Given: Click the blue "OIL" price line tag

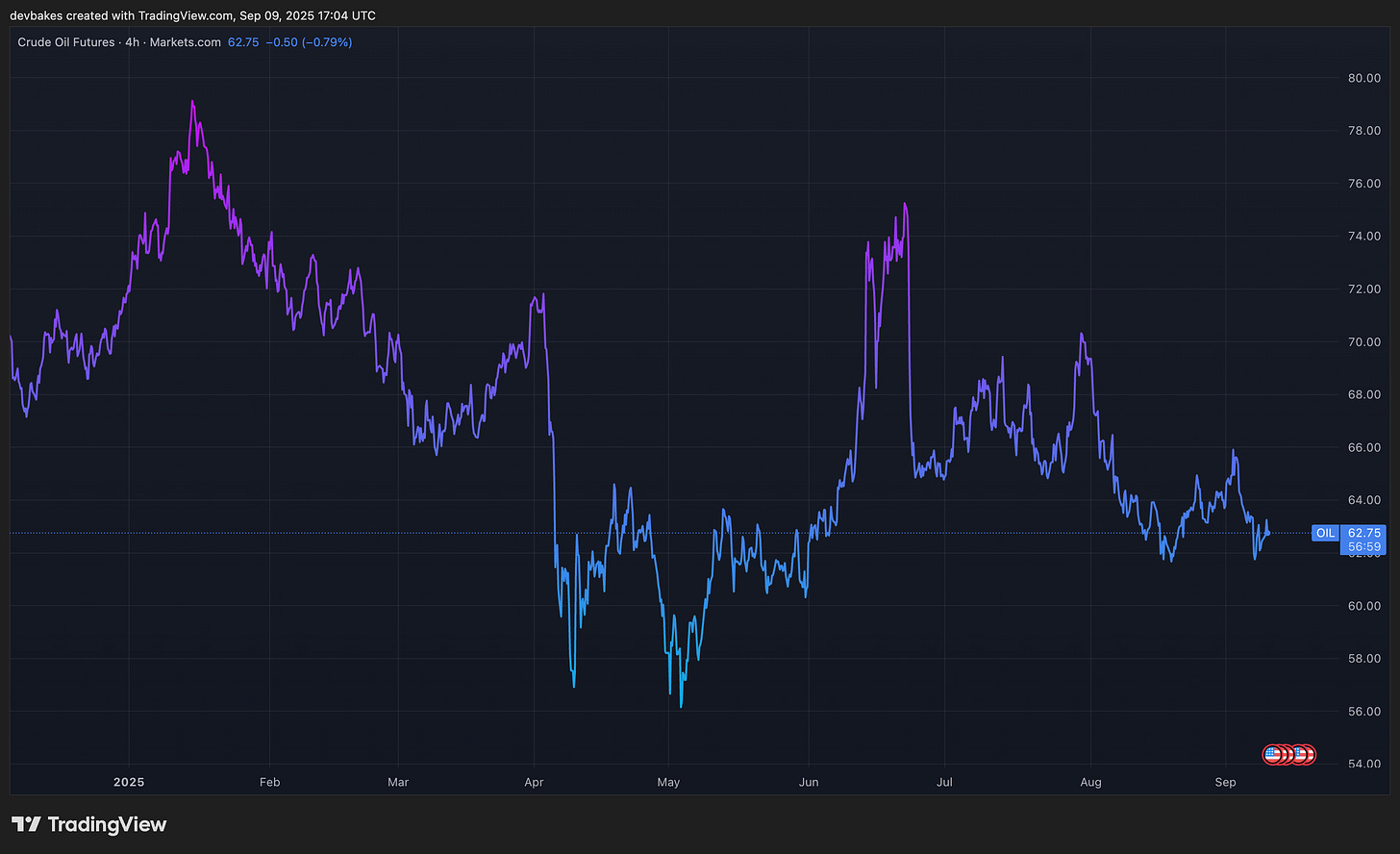Looking at the screenshot, I should (x=1325, y=533).
